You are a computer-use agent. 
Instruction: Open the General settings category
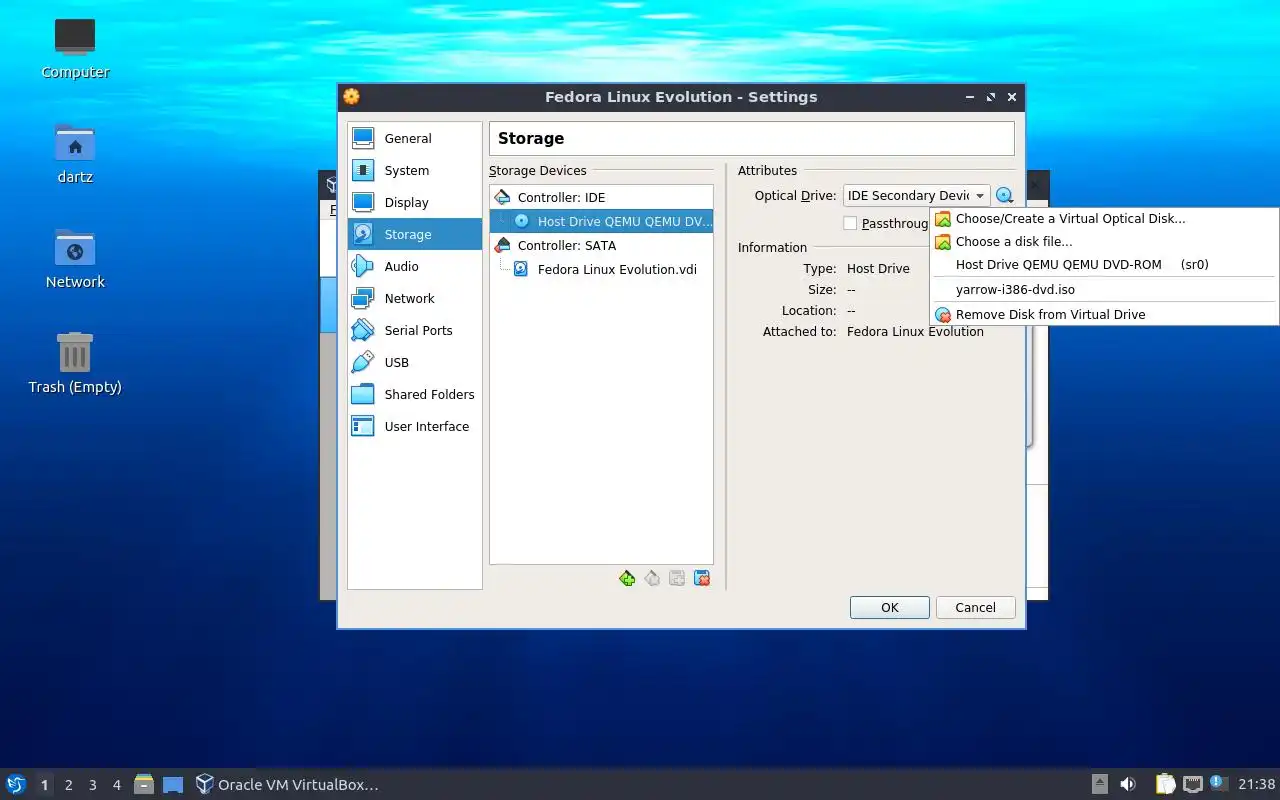(414, 138)
